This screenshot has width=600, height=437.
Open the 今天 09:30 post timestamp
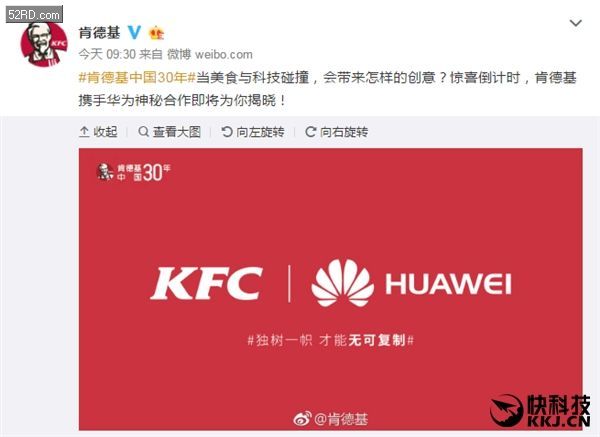tap(107, 54)
